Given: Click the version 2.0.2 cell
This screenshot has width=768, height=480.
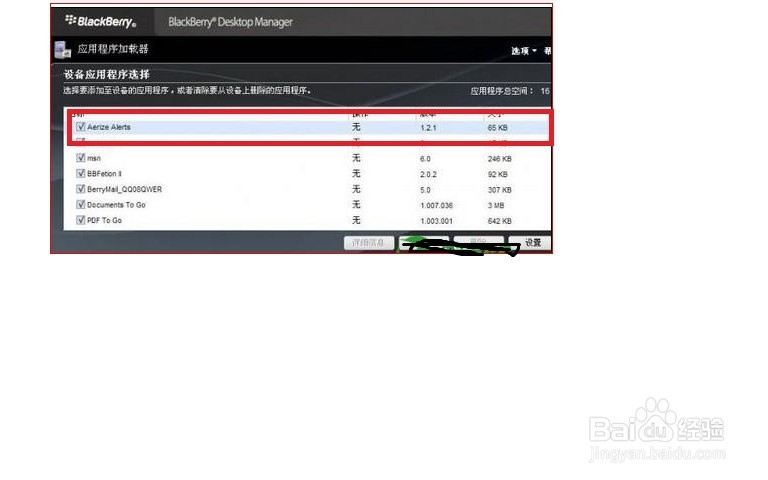Looking at the screenshot, I should point(428,174).
